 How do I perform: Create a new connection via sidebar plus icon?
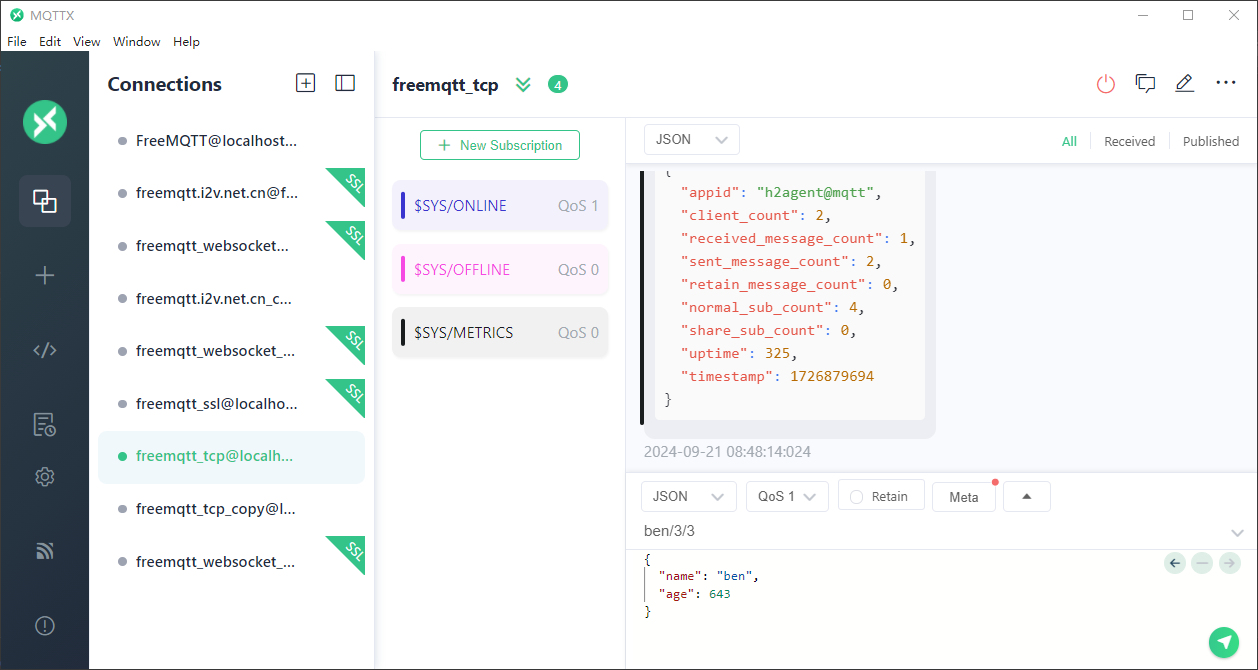[44, 275]
